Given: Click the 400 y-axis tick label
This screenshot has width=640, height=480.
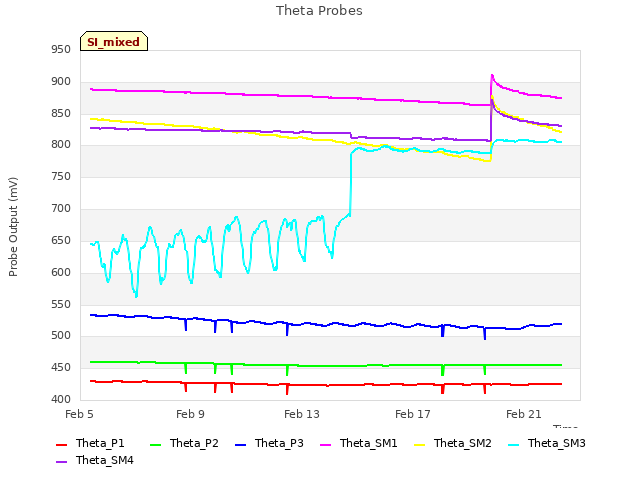Looking at the screenshot, I should (x=61, y=399).
